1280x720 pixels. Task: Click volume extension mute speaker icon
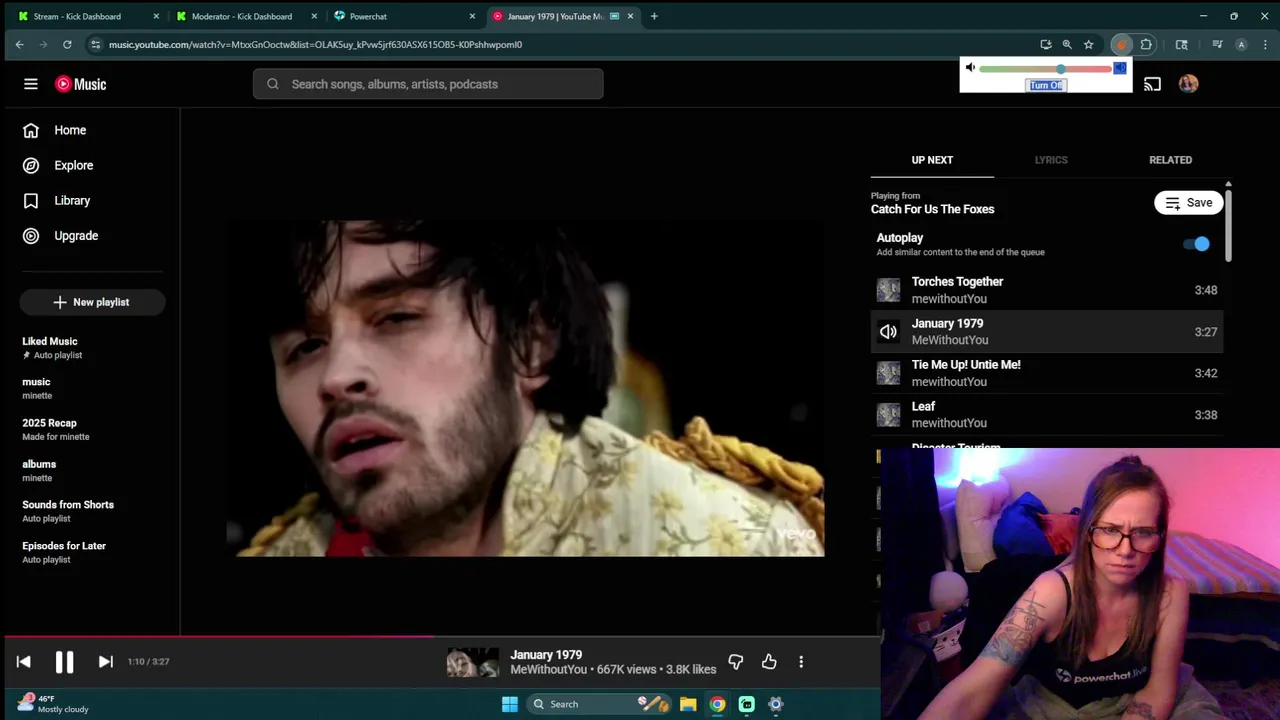click(x=970, y=68)
